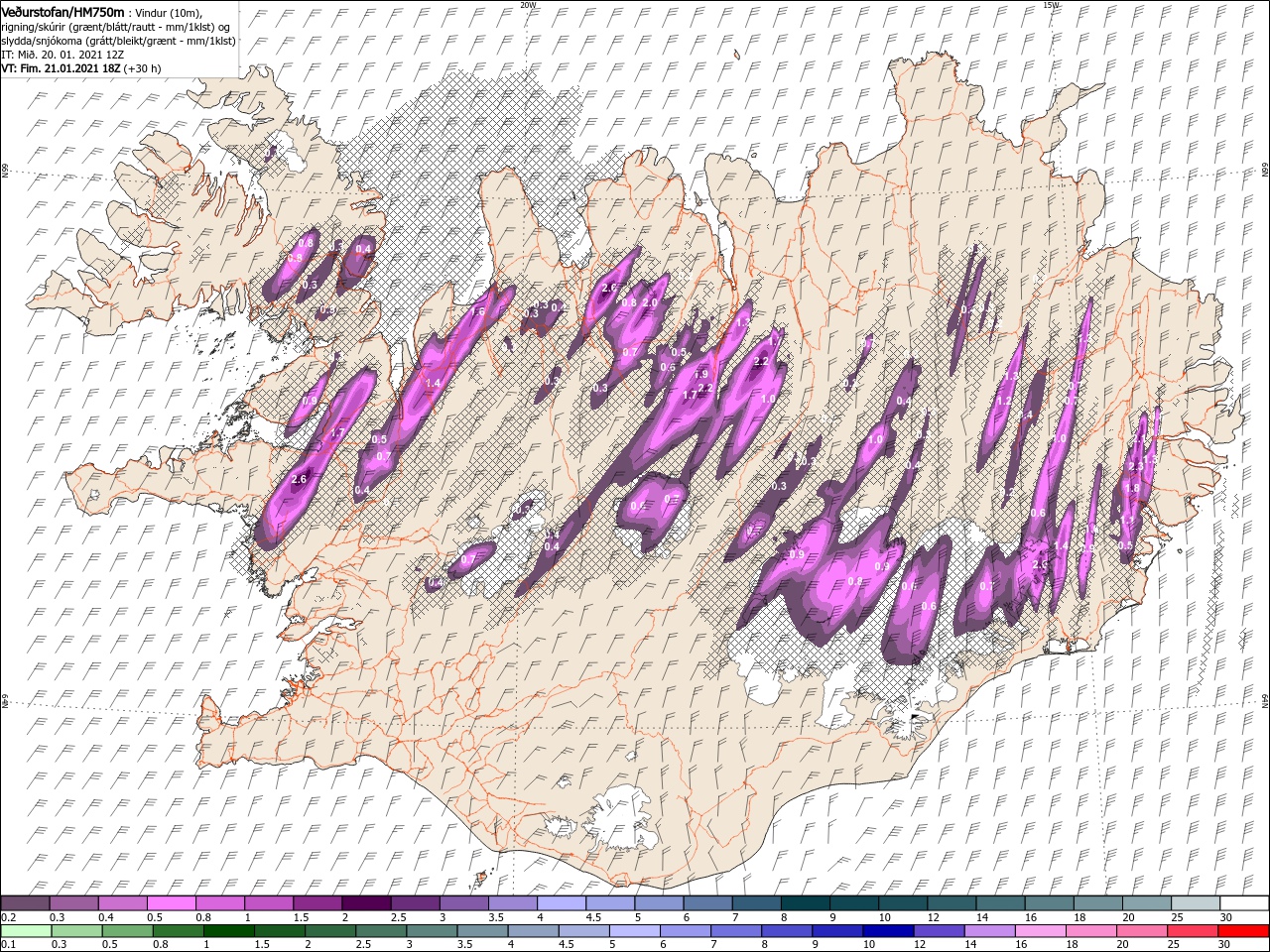
Task: Click the 0.1 label under lower legend
Action: coord(7,945)
